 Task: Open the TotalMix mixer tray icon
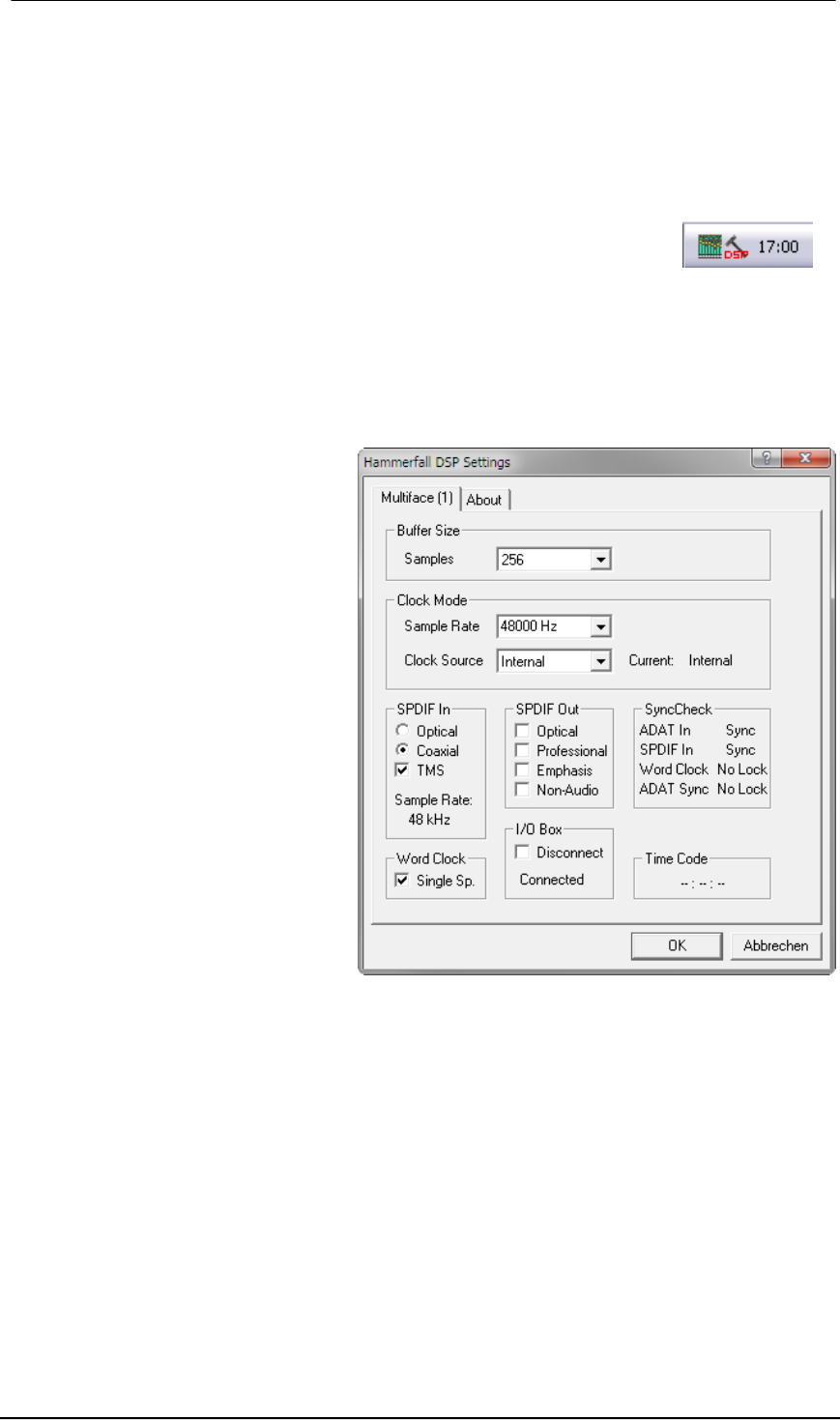[709, 246]
